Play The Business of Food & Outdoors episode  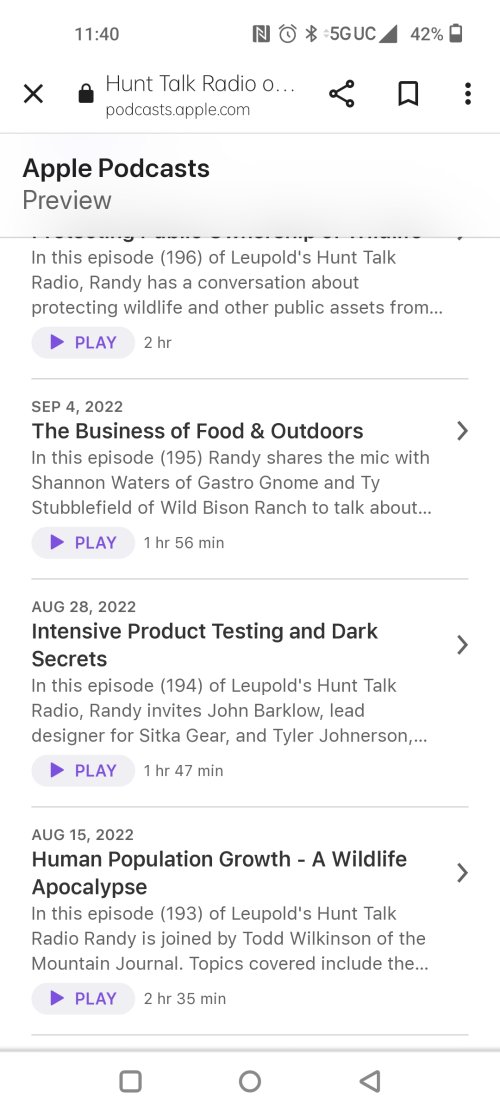(83, 543)
